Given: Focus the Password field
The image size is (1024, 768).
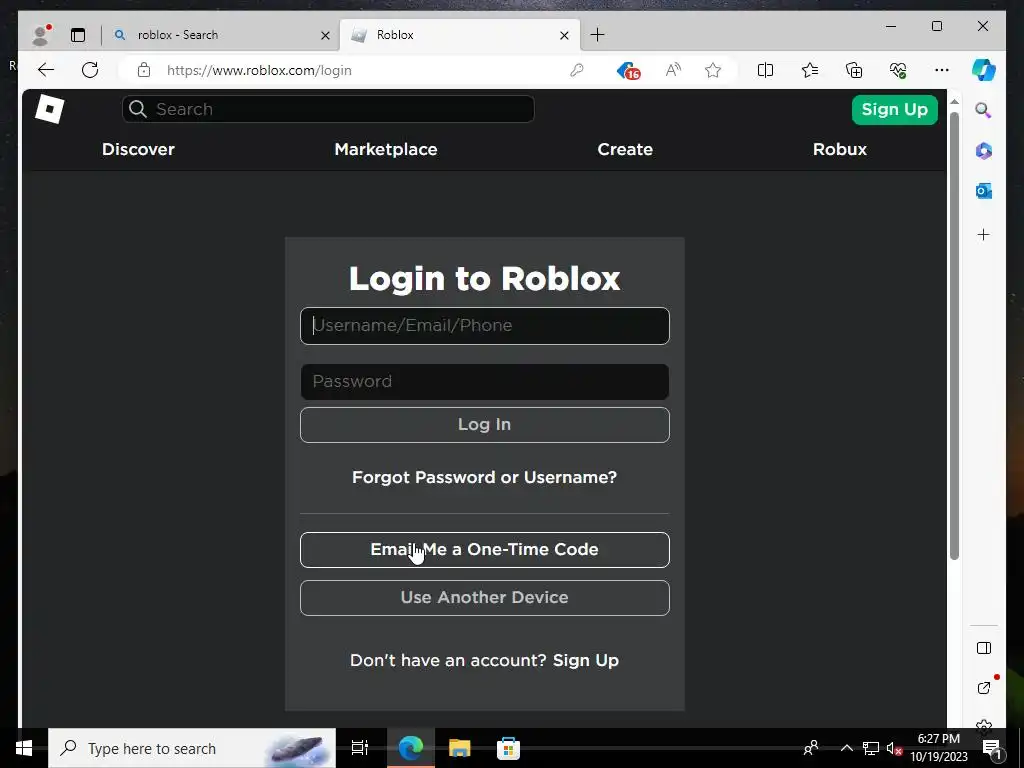Looking at the screenshot, I should [x=485, y=382].
